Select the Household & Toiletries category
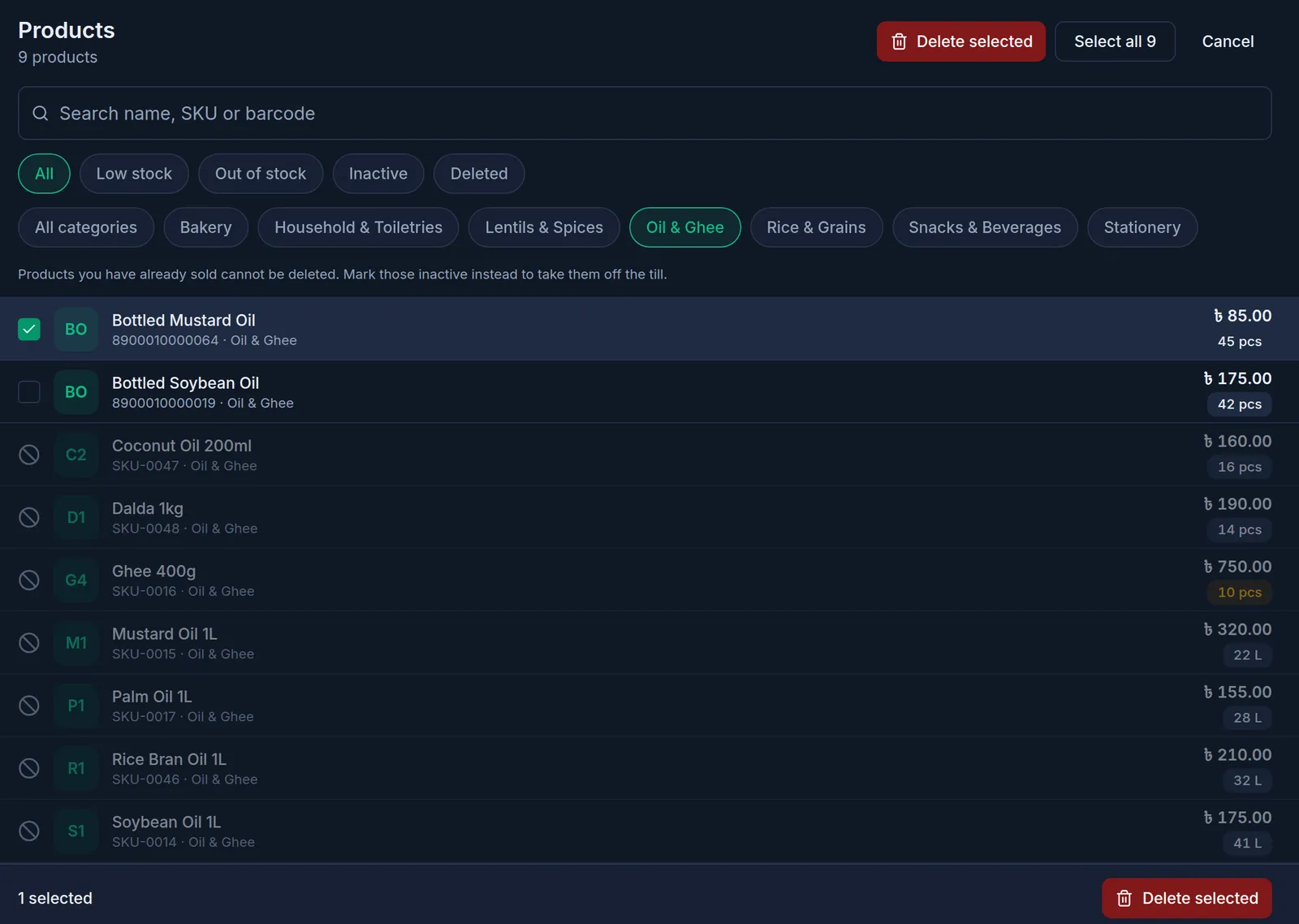 coord(358,227)
